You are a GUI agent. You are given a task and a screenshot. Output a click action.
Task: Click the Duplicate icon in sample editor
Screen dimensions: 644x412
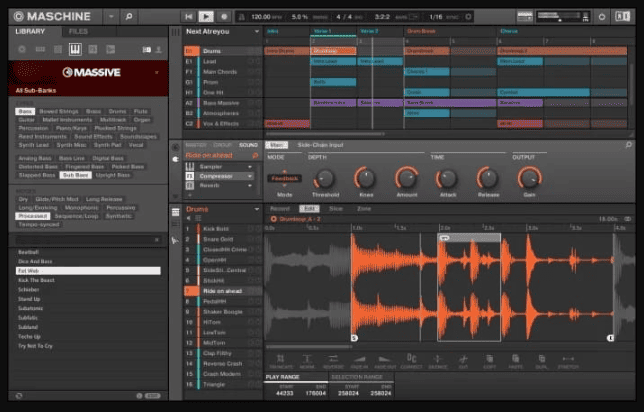tap(542, 361)
